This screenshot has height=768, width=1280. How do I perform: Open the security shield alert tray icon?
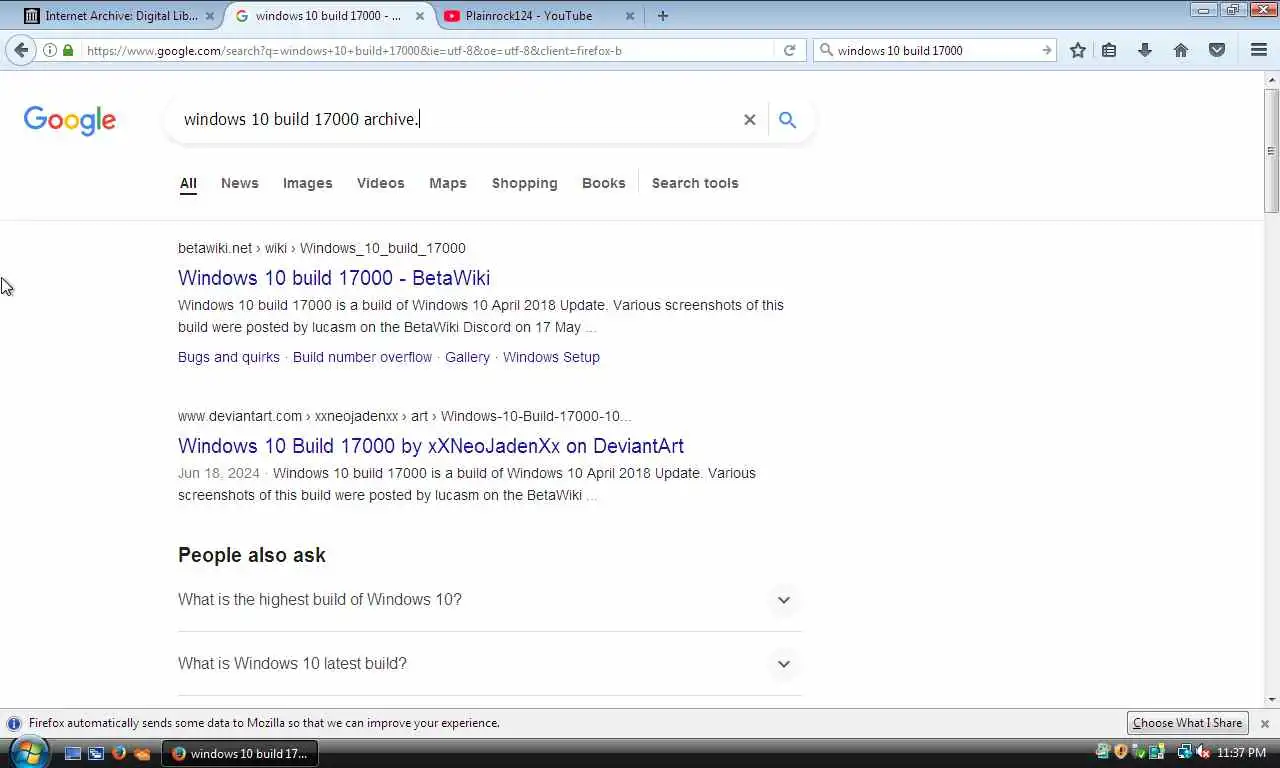1121,752
